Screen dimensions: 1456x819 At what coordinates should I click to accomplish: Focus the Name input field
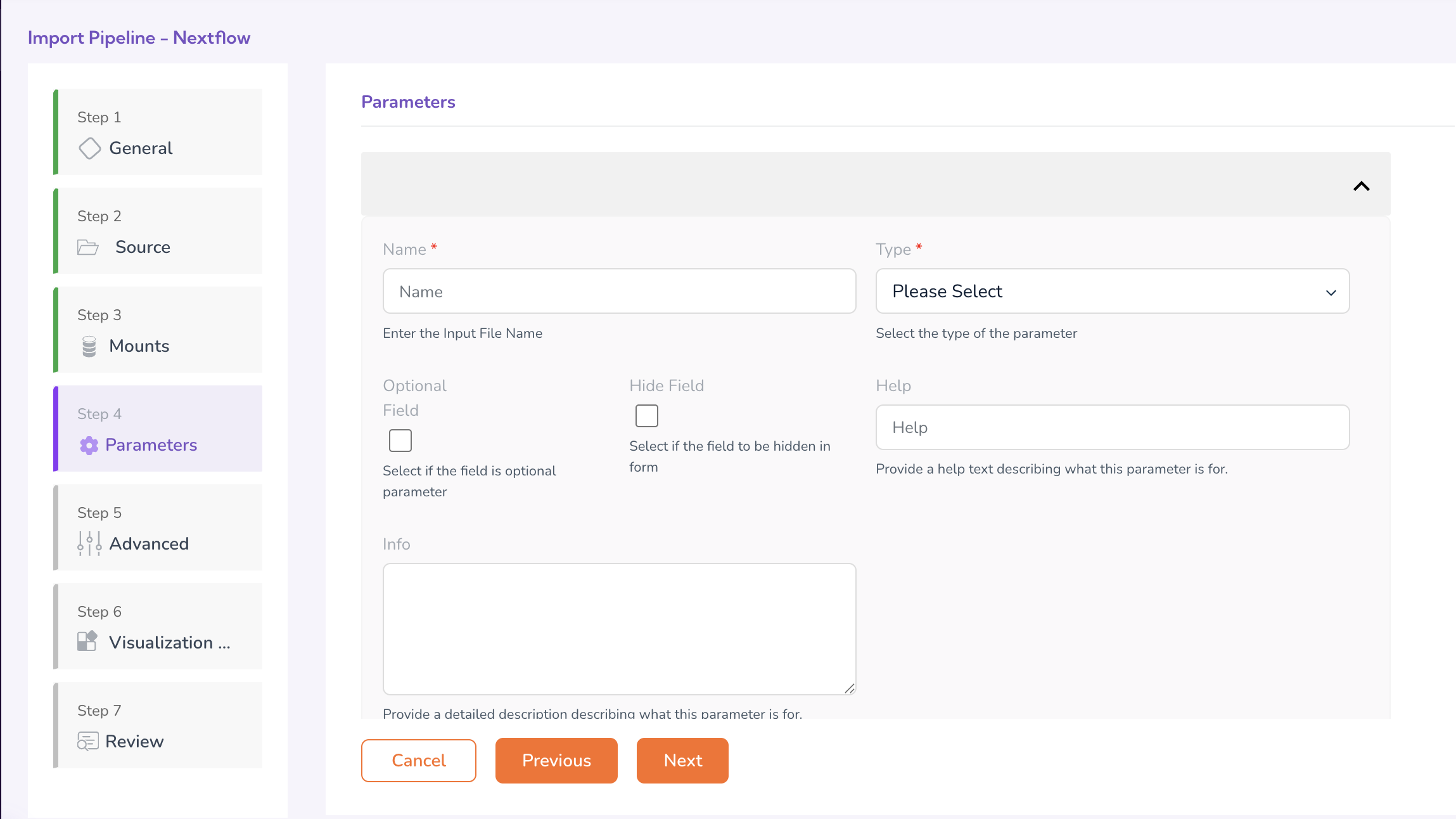pos(619,292)
